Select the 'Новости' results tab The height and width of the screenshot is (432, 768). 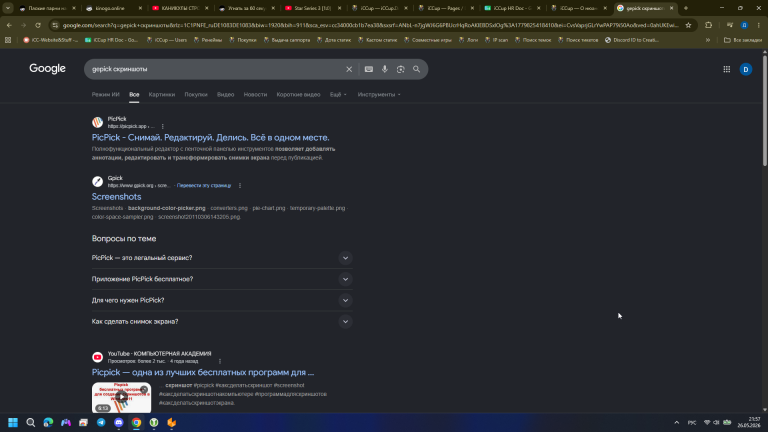(x=255, y=95)
